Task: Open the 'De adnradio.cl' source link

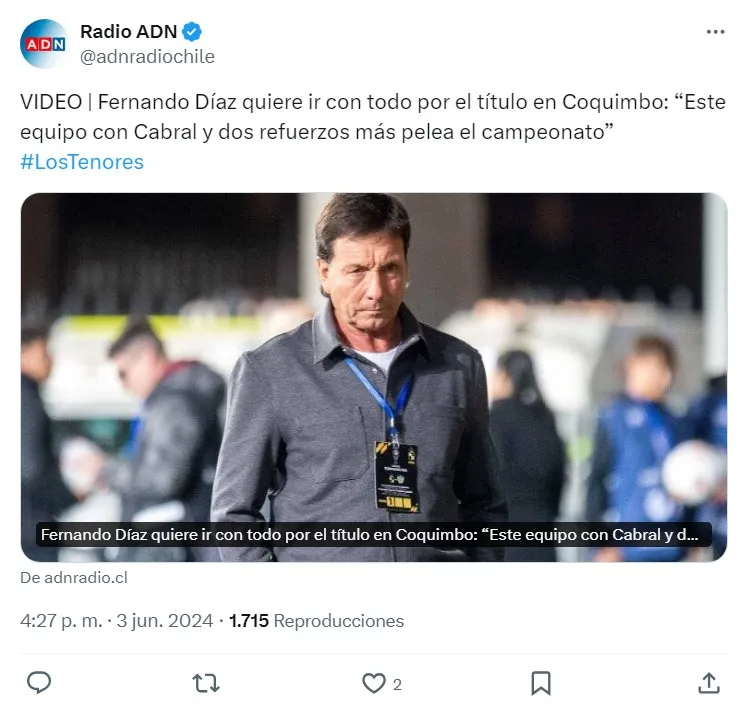Action: (x=74, y=578)
